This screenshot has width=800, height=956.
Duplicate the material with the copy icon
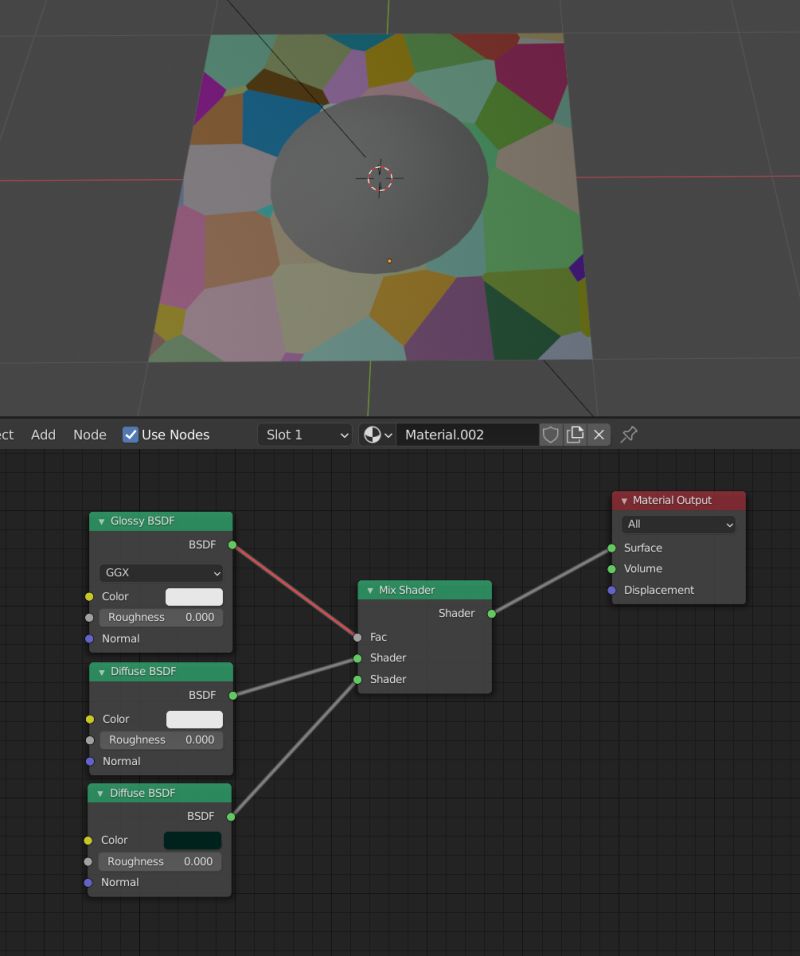574,434
